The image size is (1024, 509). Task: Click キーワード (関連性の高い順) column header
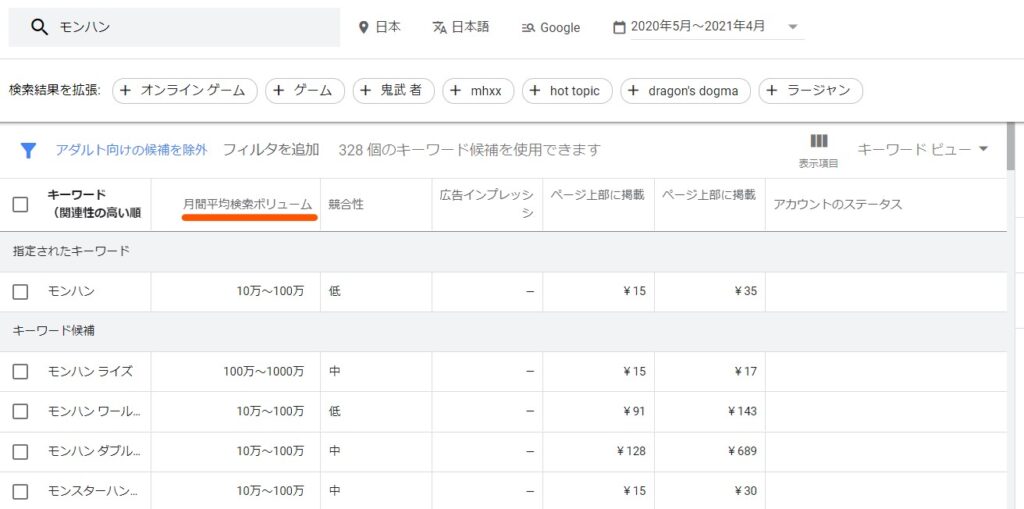coord(94,204)
